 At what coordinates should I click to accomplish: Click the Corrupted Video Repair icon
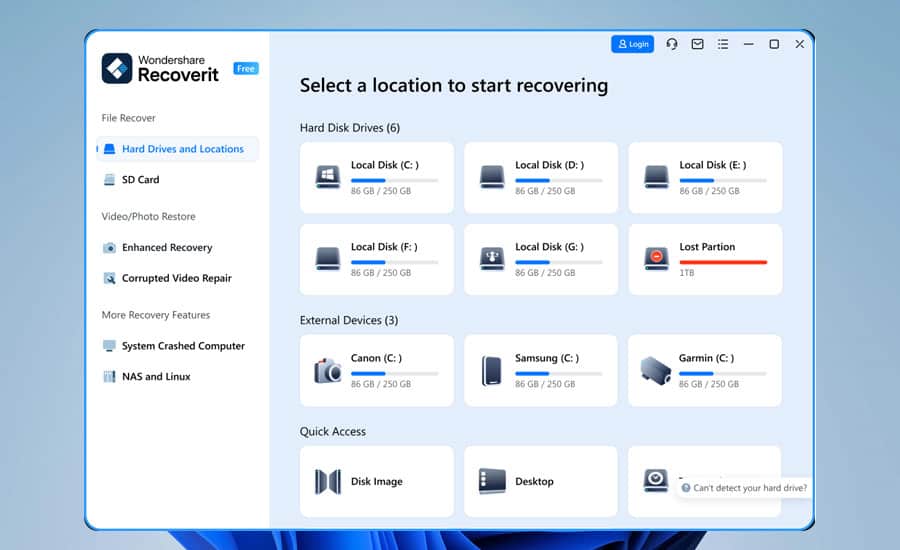pyautogui.click(x=109, y=278)
